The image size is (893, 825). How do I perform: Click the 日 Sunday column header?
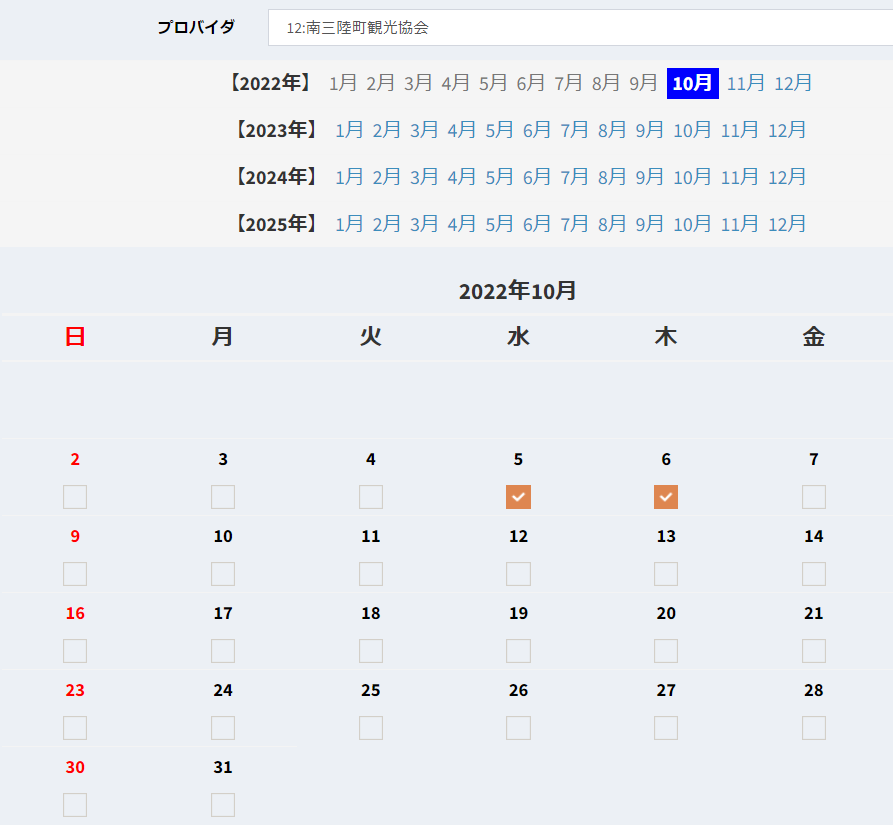pyautogui.click(x=75, y=336)
